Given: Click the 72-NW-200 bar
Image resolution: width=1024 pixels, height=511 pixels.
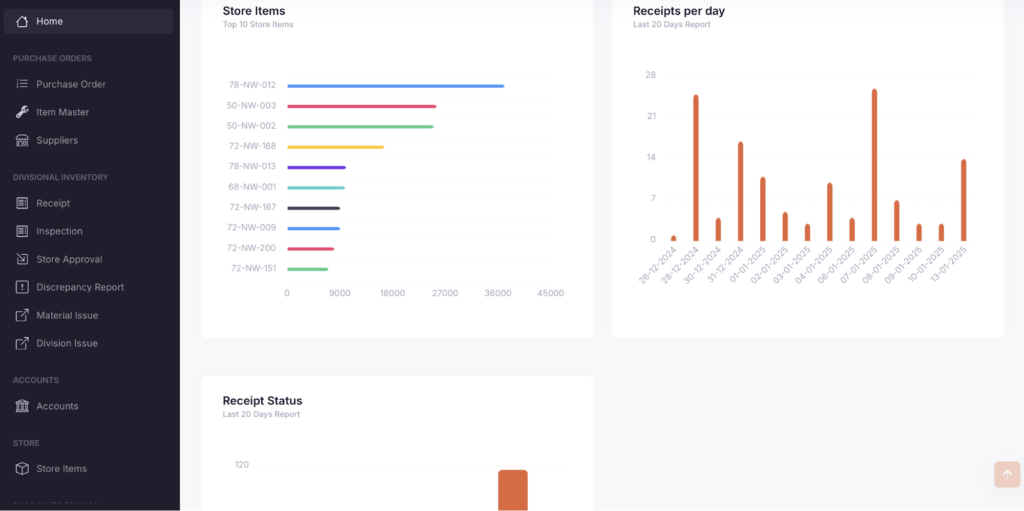Looking at the screenshot, I should (x=310, y=248).
